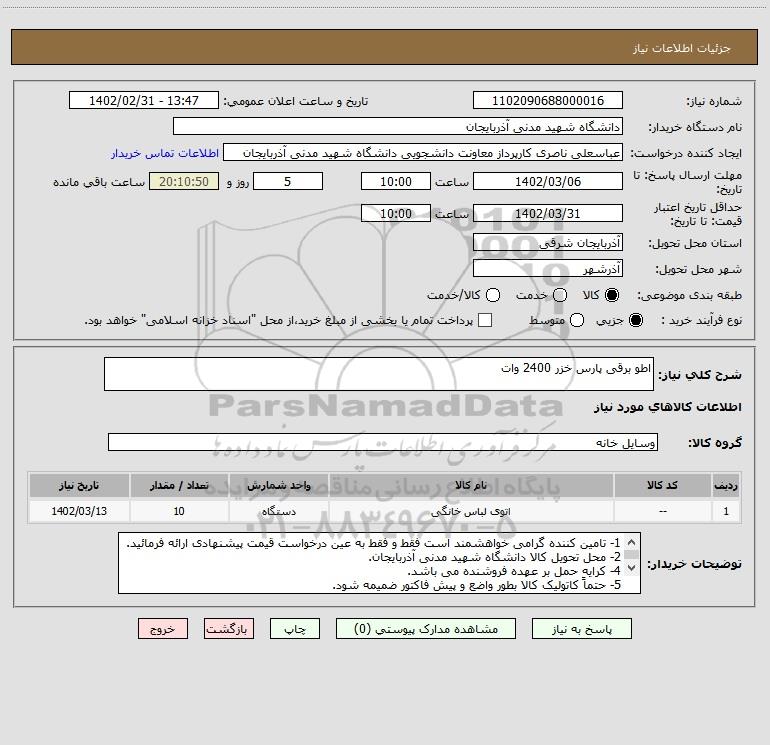
Task: Click the remaining time field 20:10:50
Action: pyautogui.click(x=184, y=181)
